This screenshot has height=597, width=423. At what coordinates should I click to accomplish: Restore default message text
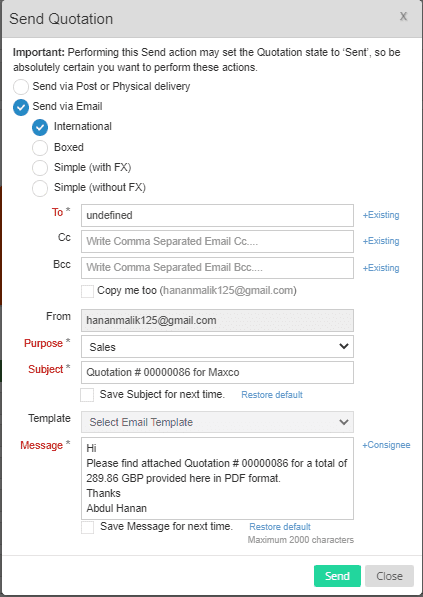click(x=280, y=527)
